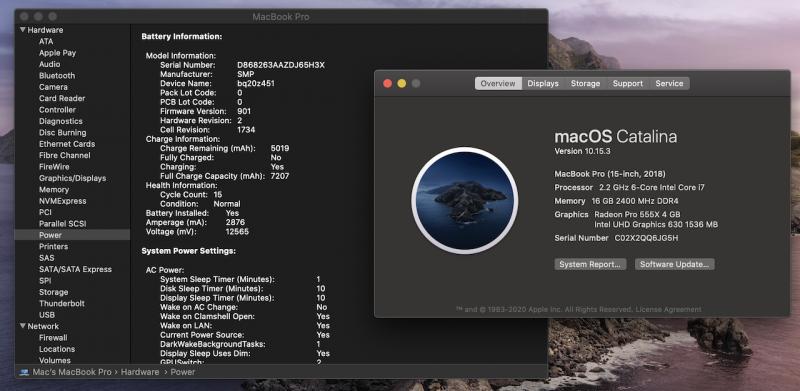Click the Charge Remaining value 5019

280,148
